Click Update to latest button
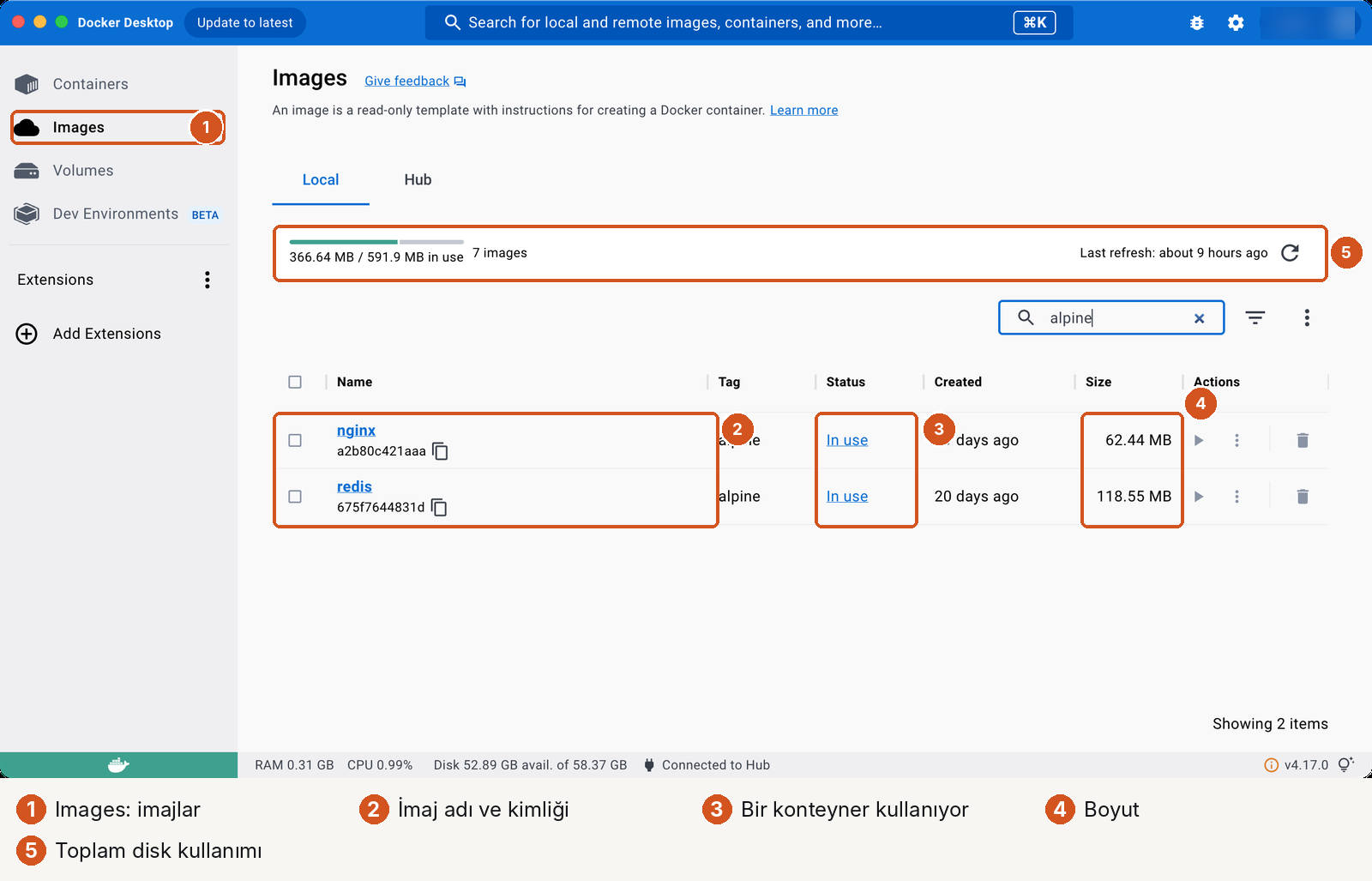This screenshot has height=881, width=1372. (x=245, y=23)
